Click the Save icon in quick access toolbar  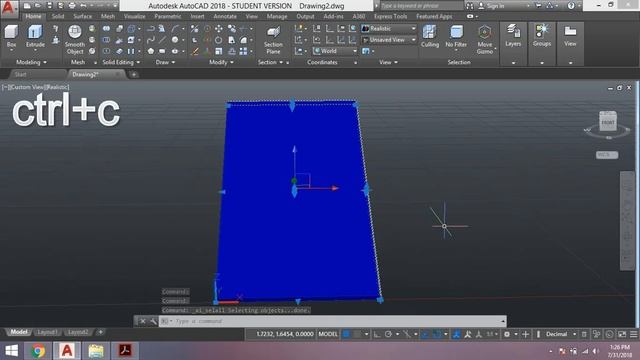tap(49, 6)
